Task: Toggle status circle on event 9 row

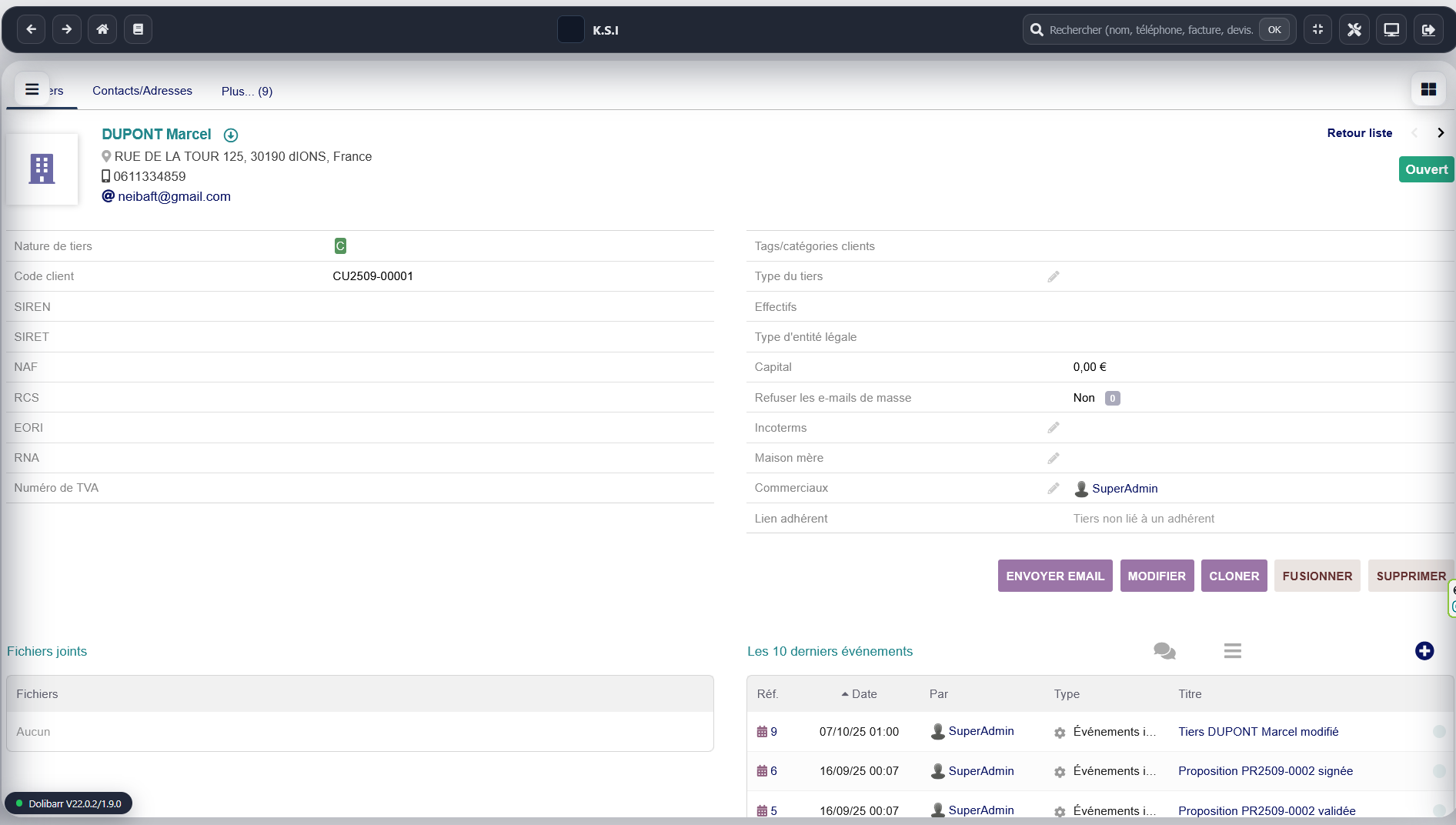Action: point(1439,732)
